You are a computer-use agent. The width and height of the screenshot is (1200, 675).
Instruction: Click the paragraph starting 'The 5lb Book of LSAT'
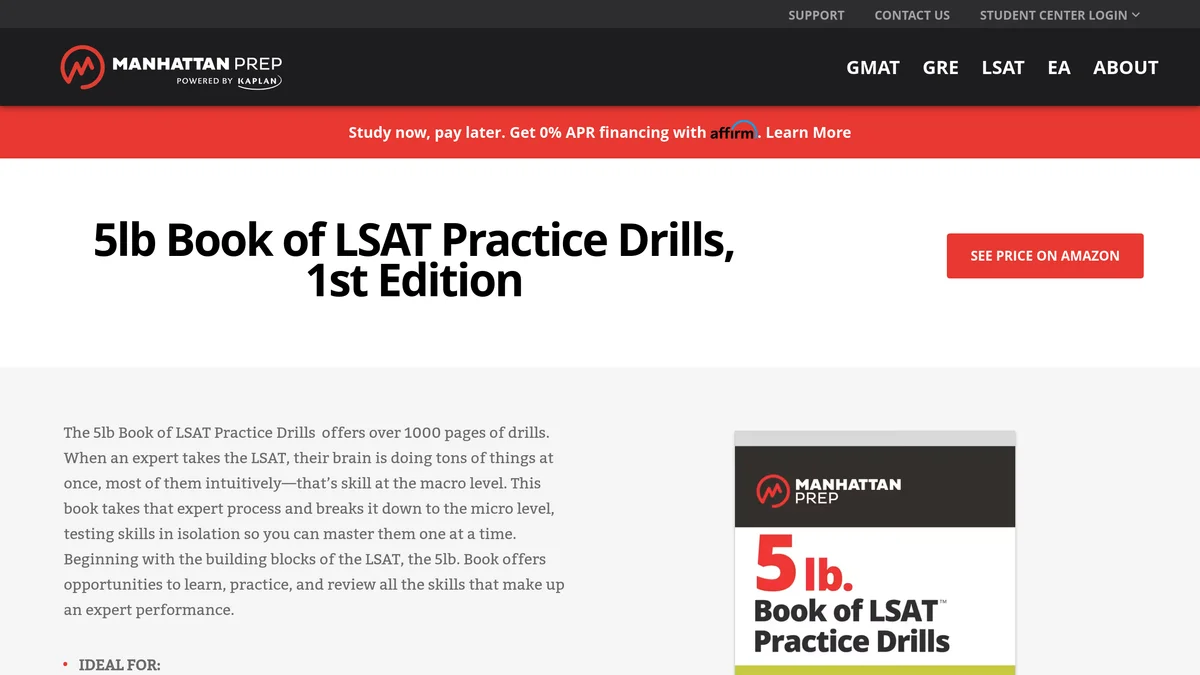pos(314,521)
